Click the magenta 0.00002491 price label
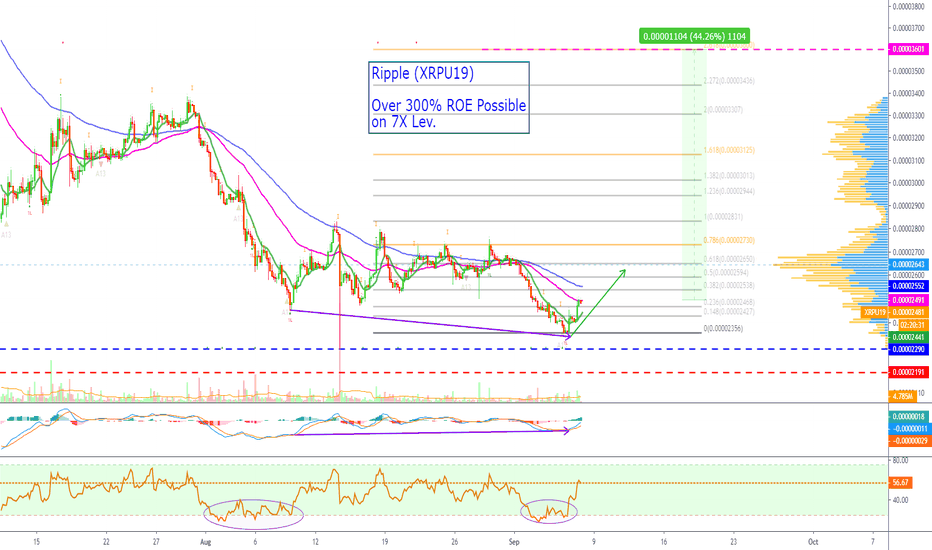This screenshot has height=550, width=932. (908, 300)
